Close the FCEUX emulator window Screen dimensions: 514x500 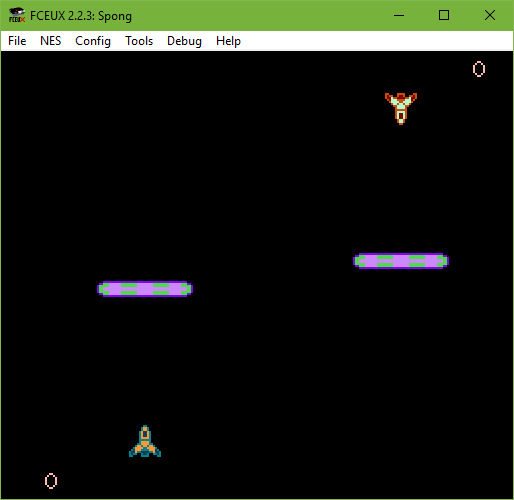[x=490, y=15]
